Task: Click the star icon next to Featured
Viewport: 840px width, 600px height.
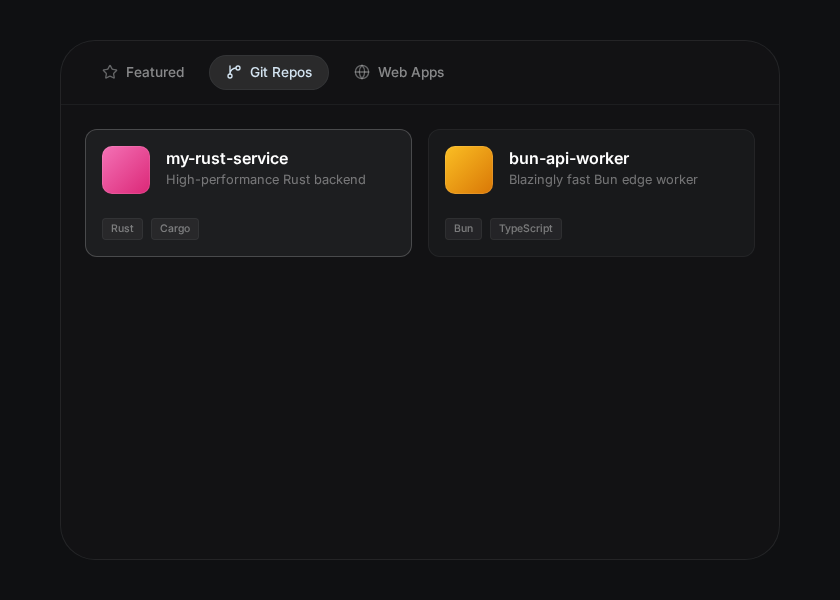Action: (x=109, y=72)
